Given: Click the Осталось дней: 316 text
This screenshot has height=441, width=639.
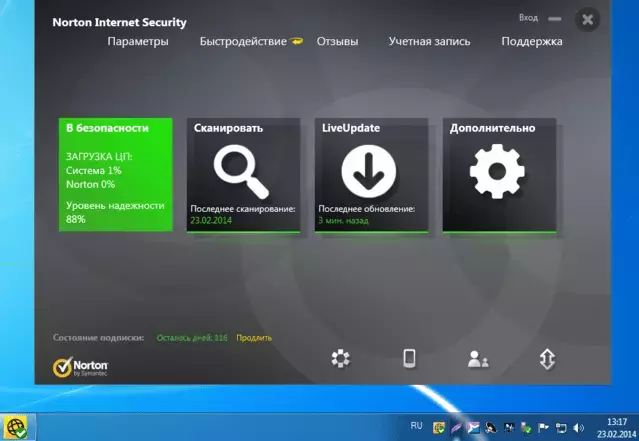Looking at the screenshot, I should [192, 338].
